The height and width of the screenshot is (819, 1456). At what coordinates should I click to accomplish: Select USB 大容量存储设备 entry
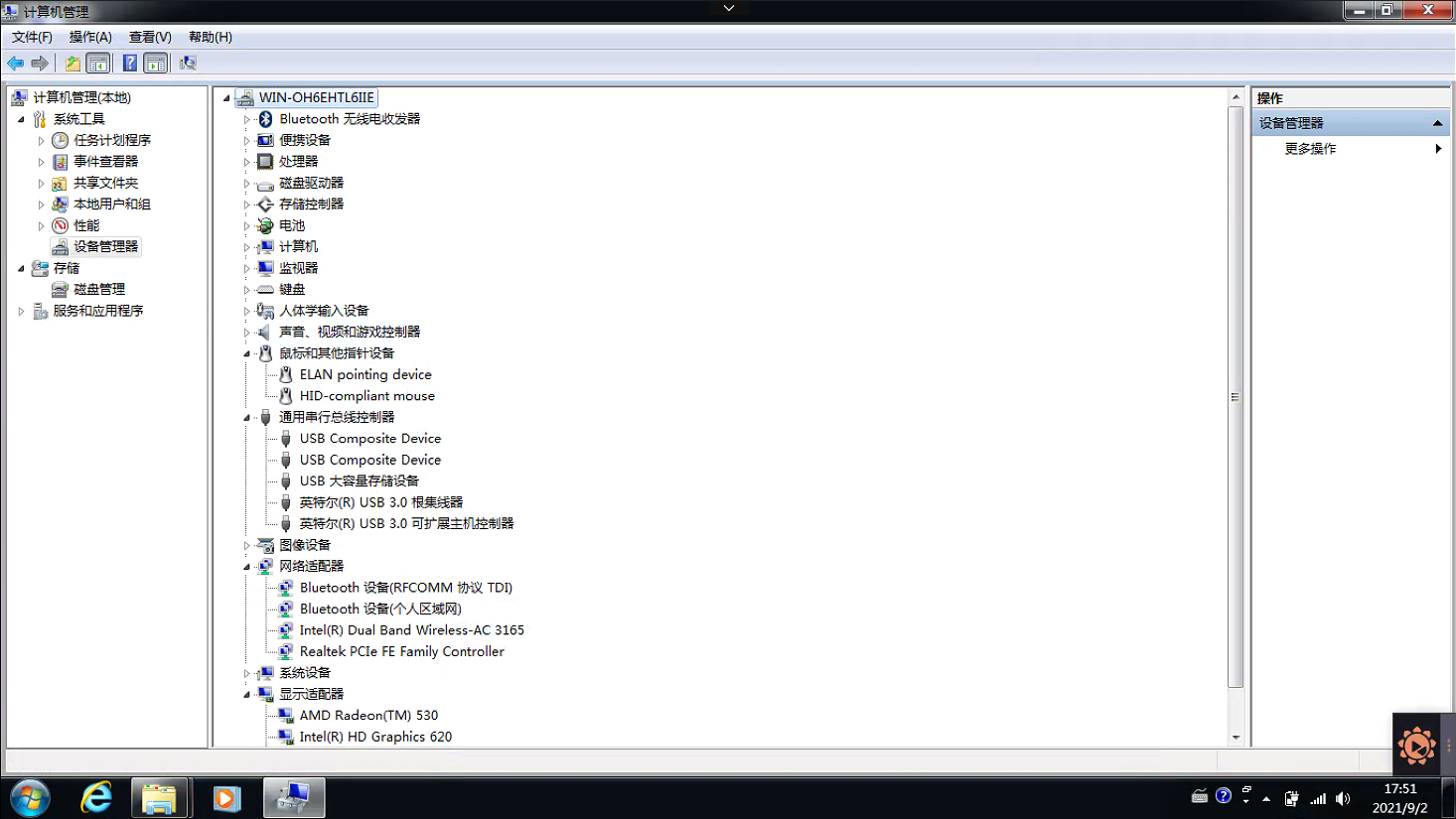click(360, 481)
